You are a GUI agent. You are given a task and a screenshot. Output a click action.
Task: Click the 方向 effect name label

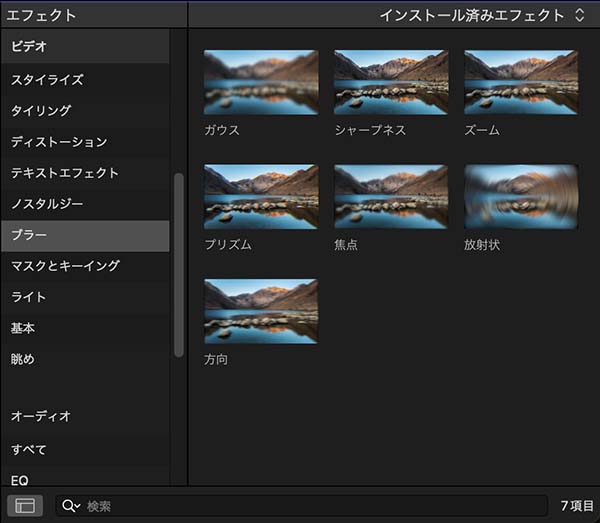click(216, 359)
